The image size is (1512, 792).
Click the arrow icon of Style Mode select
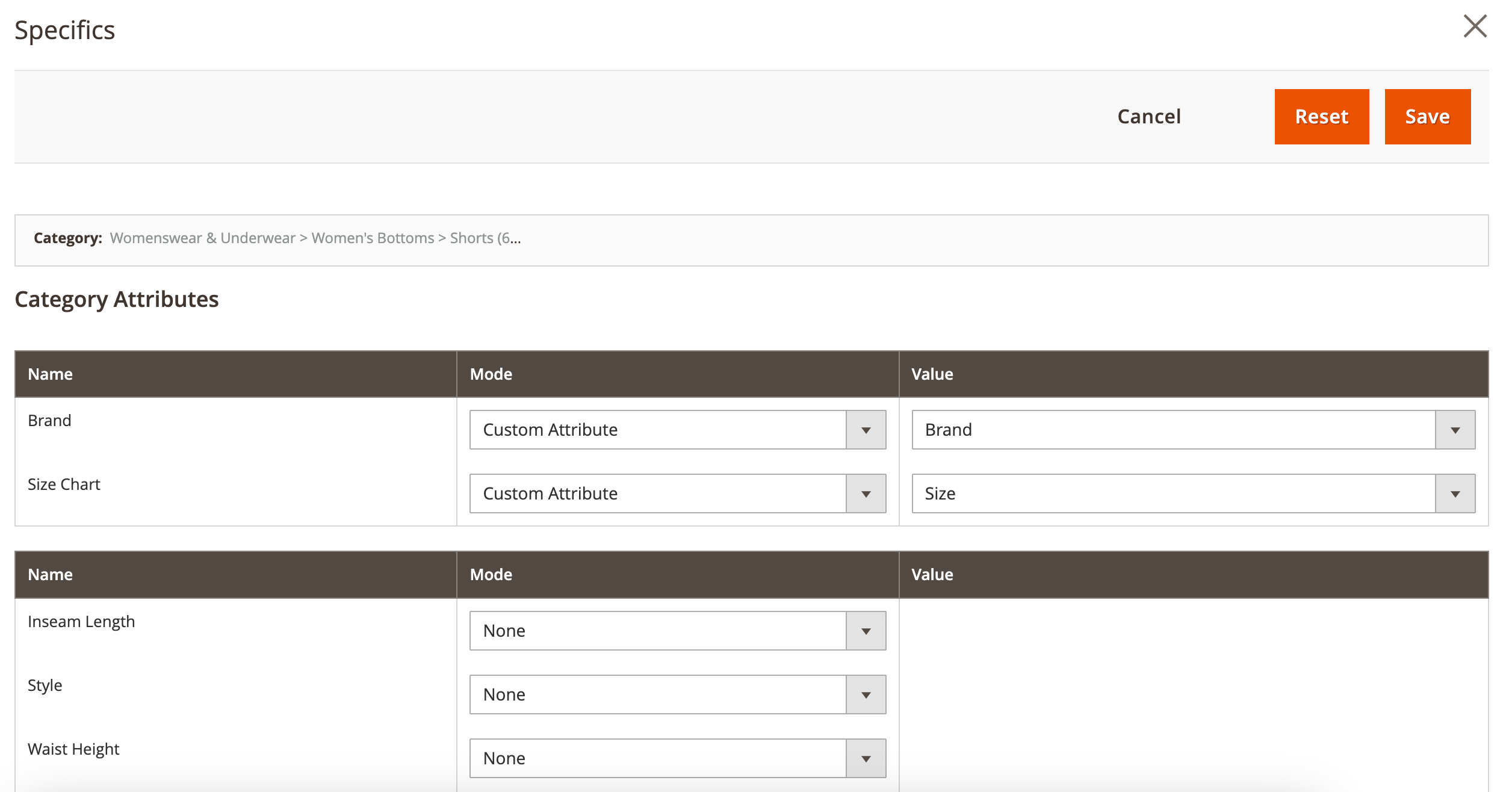click(x=866, y=695)
